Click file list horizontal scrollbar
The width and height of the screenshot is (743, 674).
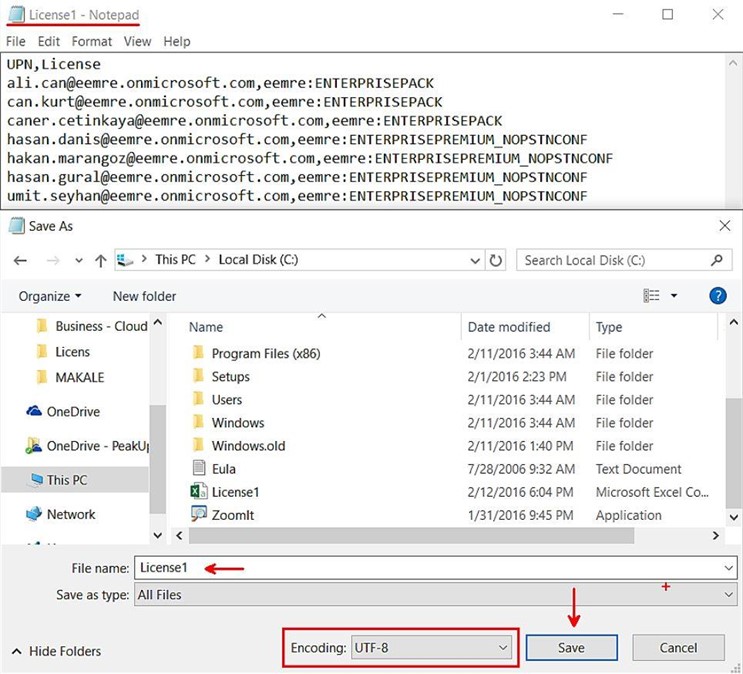(411, 536)
